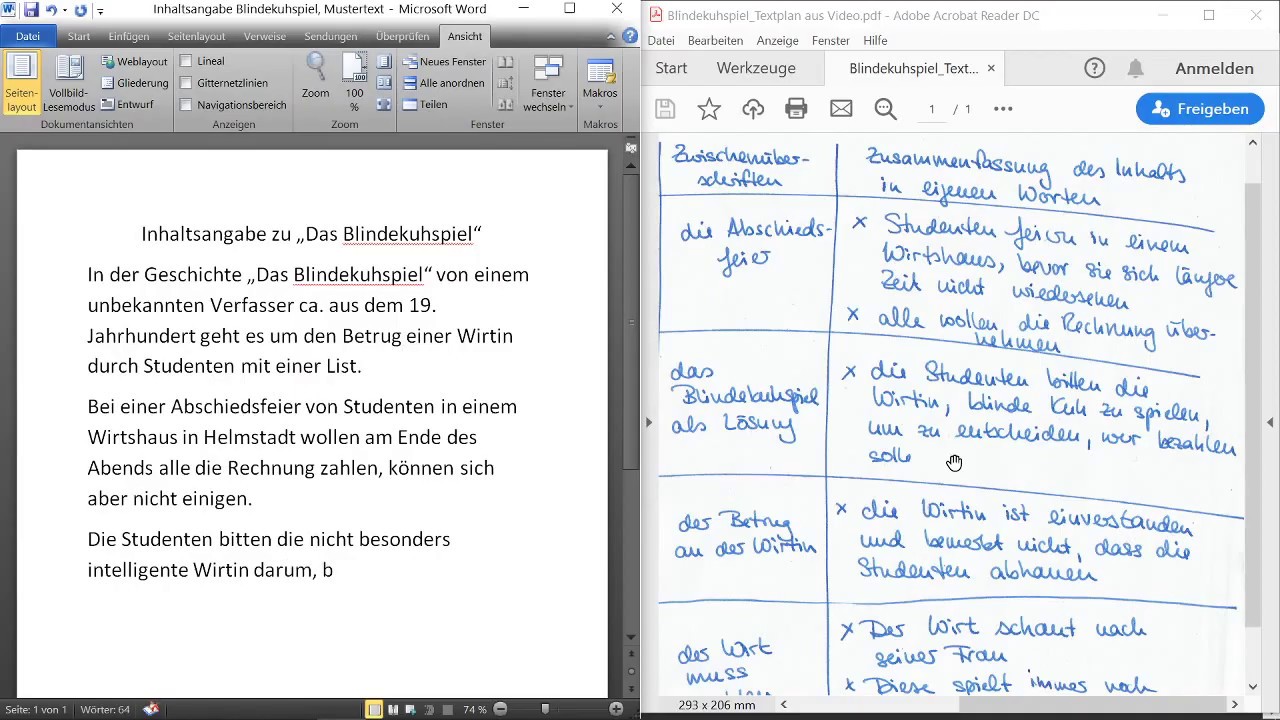Bookmark the PDF with the star icon

tap(709, 109)
